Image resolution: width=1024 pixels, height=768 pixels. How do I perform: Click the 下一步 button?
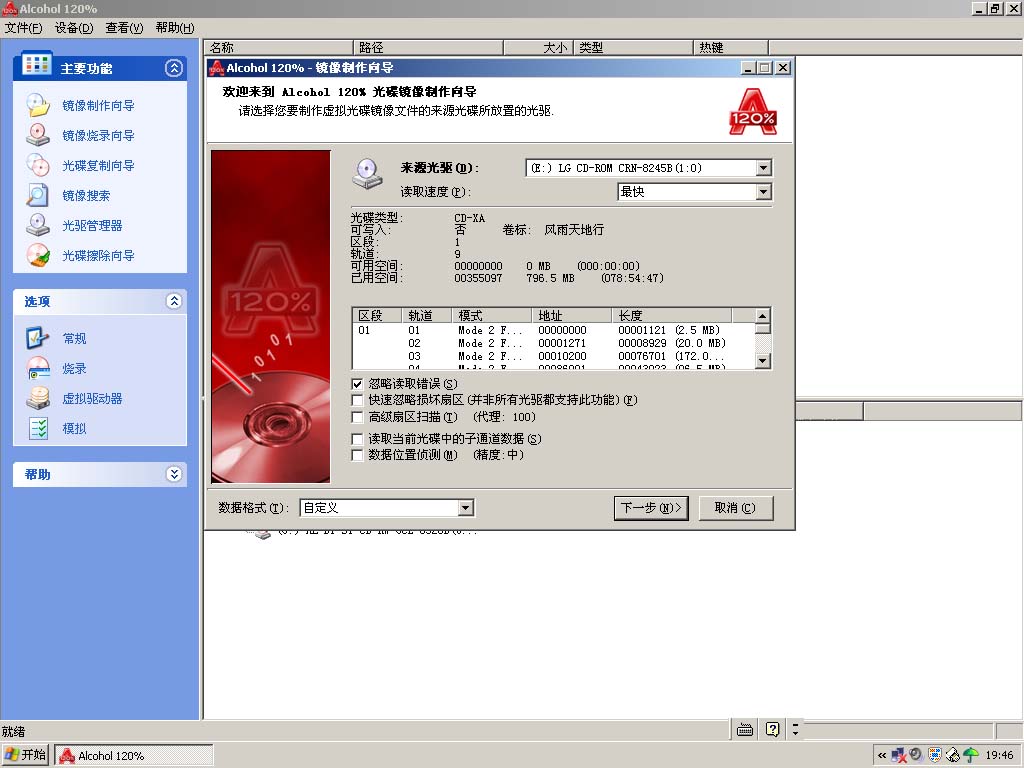(x=651, y=508)
